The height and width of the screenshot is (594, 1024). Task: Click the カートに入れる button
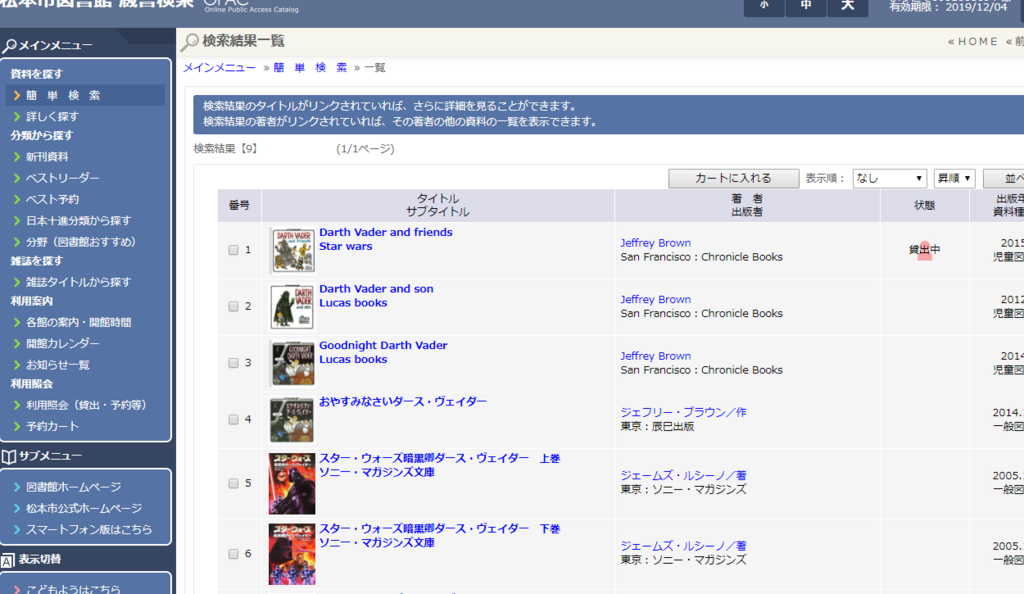pyautogui.click(x=733, y=178)
